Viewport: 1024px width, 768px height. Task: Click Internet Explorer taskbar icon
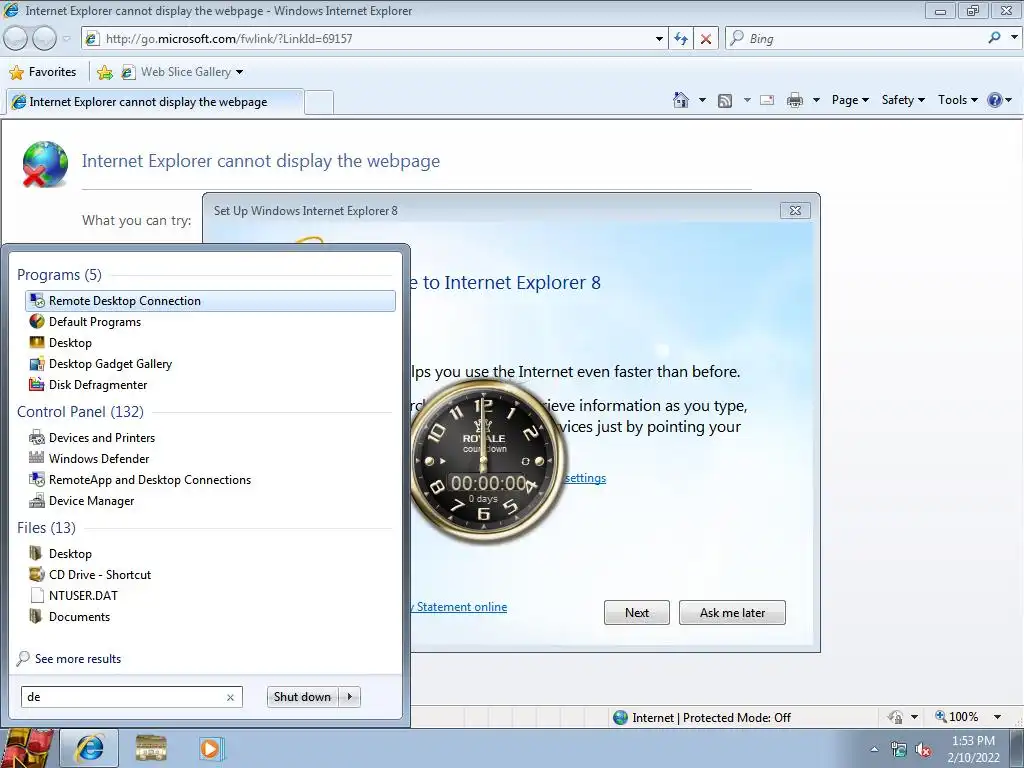(x=89, y=748)
